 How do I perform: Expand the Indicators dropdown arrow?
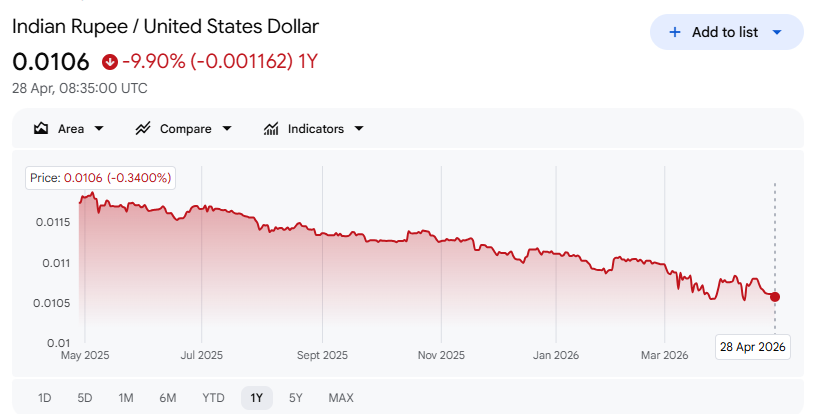358,129
